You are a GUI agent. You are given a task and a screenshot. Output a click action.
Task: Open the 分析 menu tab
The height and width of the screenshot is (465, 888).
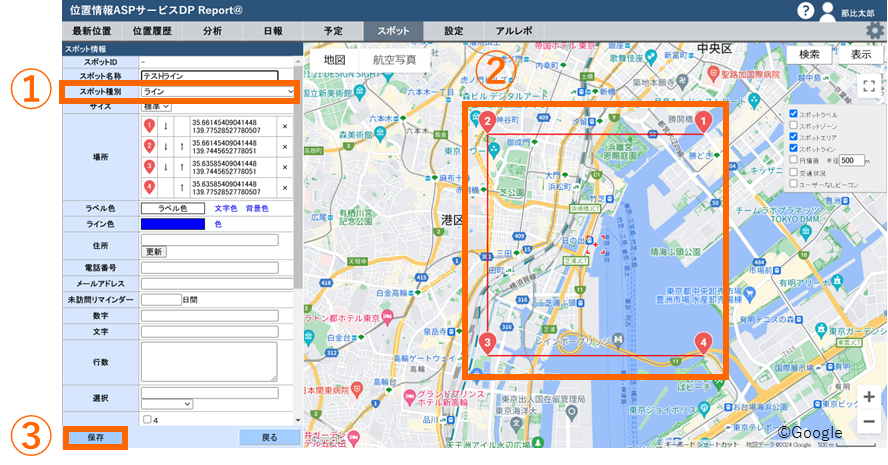point(212,31)
